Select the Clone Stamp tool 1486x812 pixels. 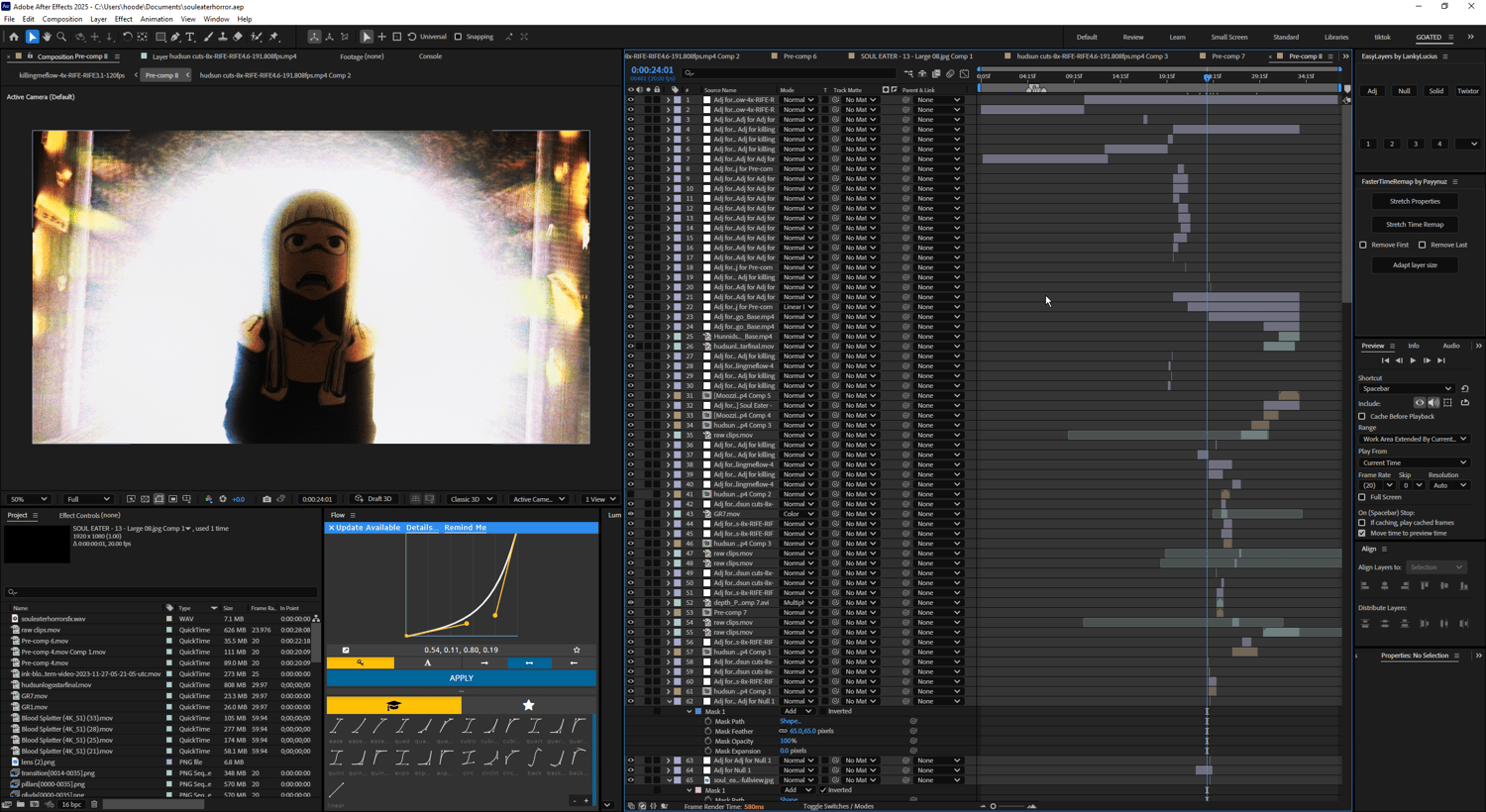(x=223, y=37)
